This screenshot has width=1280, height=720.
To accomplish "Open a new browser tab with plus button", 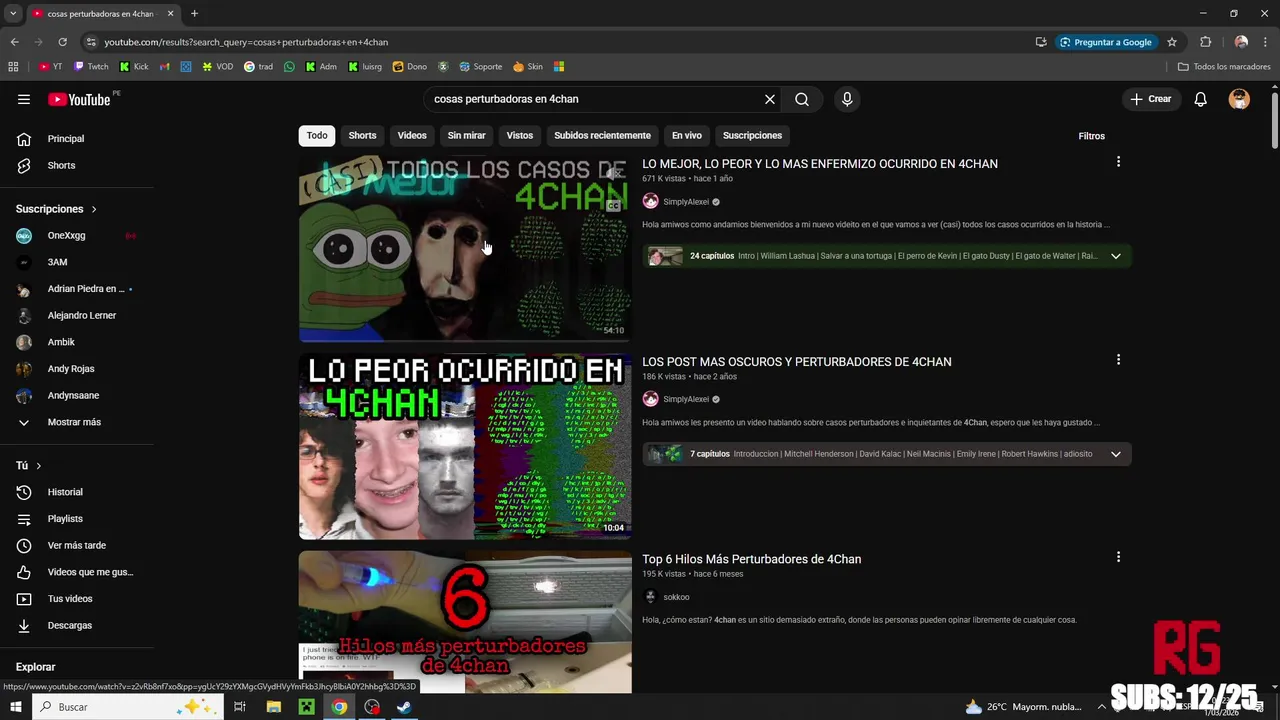I will point(194,14).
